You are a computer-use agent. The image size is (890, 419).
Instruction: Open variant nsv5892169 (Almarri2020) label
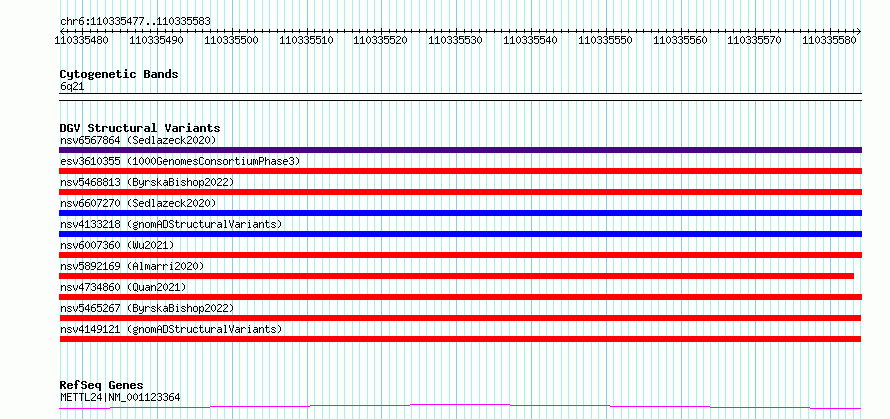(x=132, y=266)
